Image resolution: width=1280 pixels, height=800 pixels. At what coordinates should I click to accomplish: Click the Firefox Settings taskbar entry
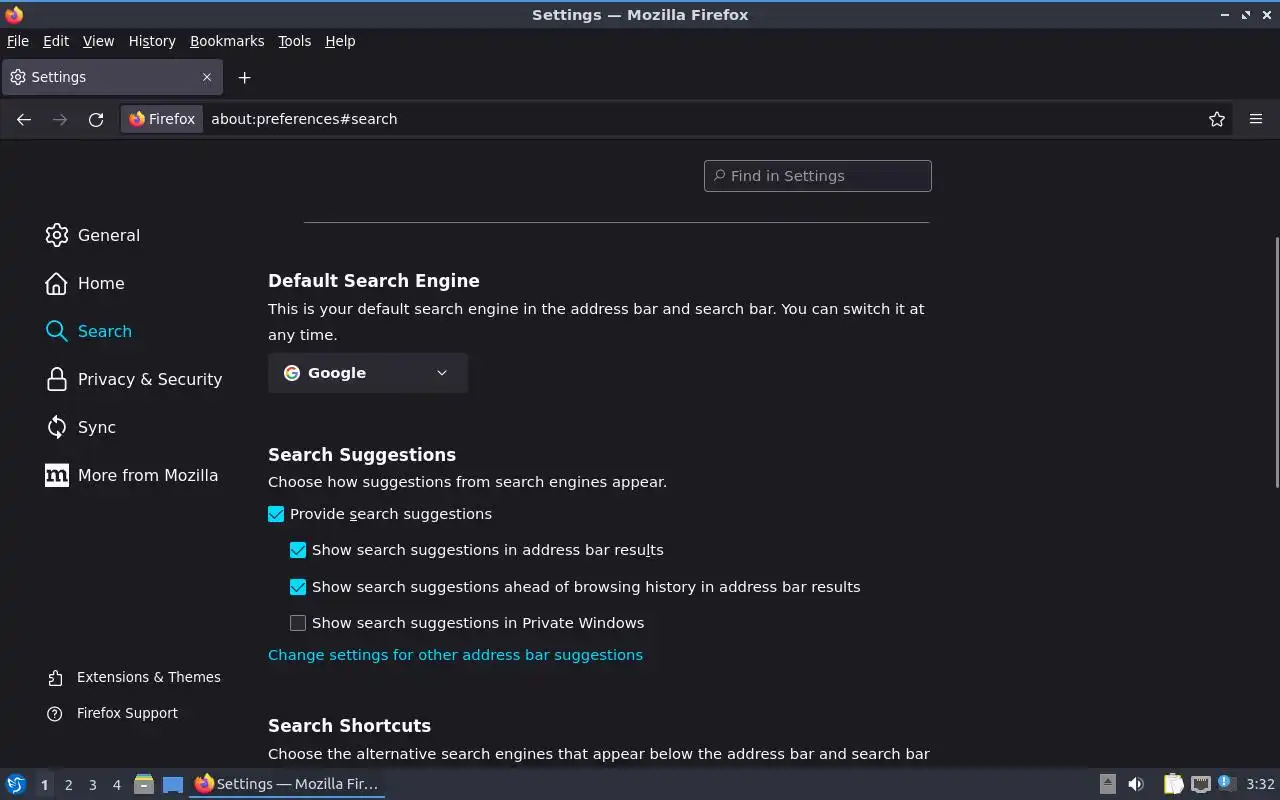point(287,784)
